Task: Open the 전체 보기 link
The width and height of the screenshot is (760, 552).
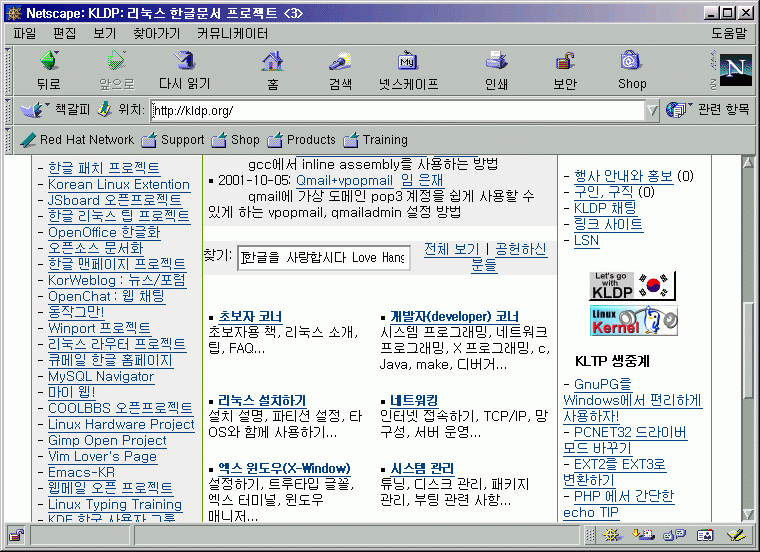Action: (451, 249)
